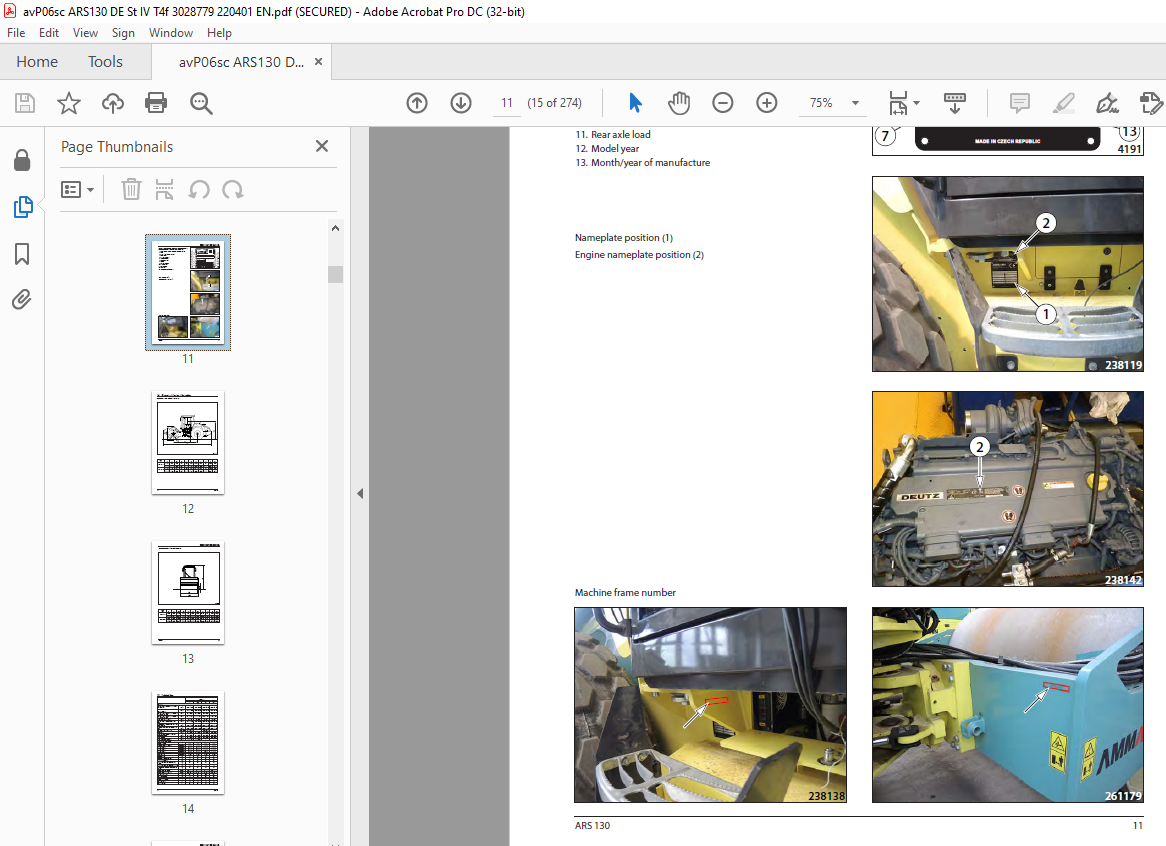Open the Bookmarks panel icon
This screenshot has width=1166, height=846.
pyautogui.click(x=22, y=254)
